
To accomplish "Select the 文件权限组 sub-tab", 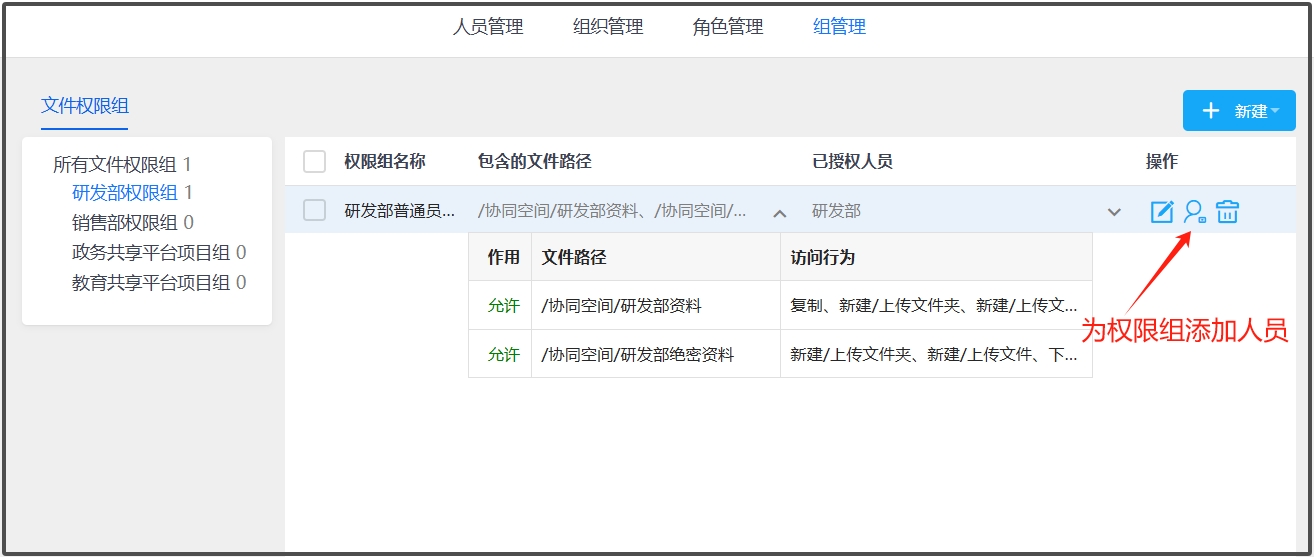I will [x=85, y=106].
